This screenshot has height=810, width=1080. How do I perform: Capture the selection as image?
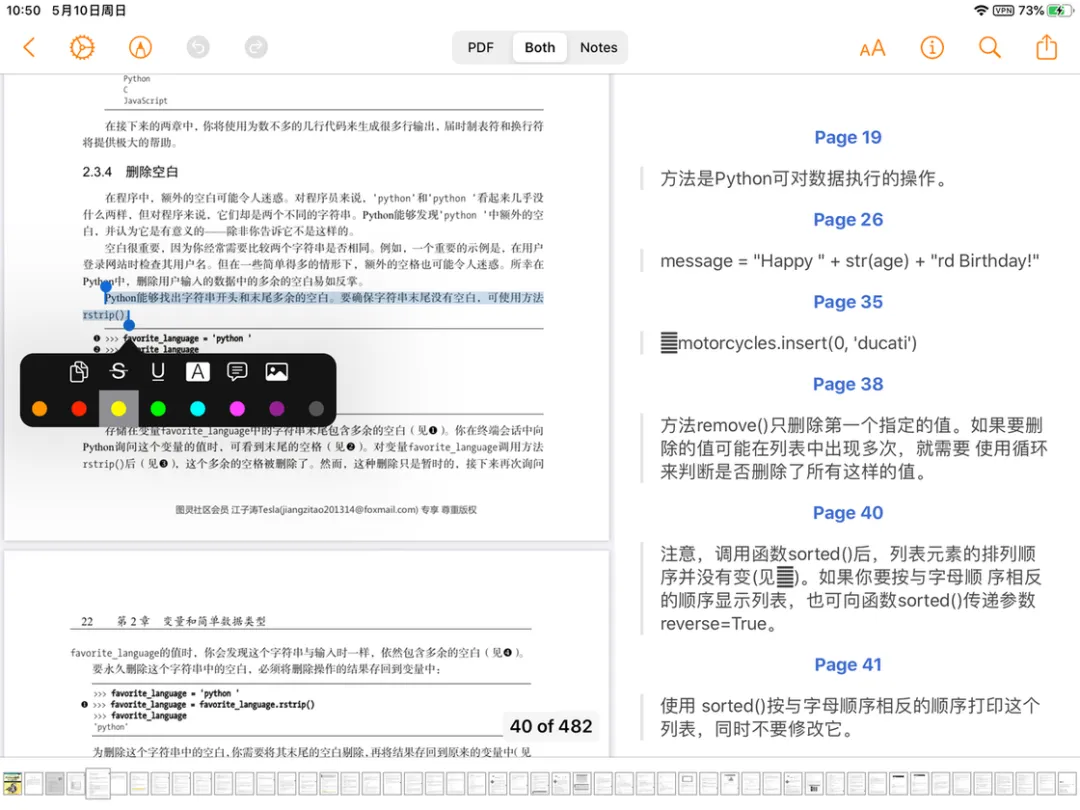[x=276, y=372]
